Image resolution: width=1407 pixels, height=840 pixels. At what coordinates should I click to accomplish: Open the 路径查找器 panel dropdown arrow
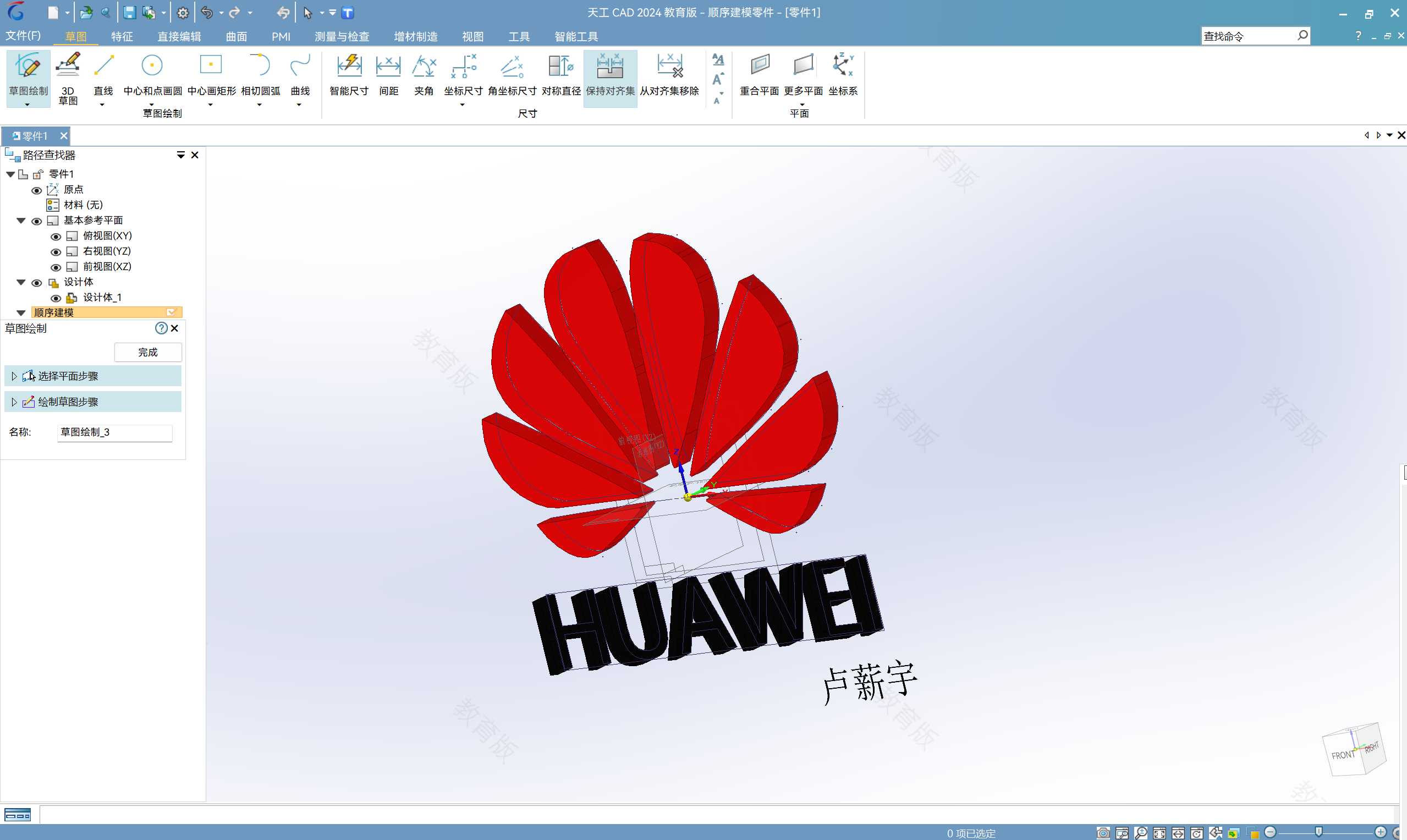181,155
